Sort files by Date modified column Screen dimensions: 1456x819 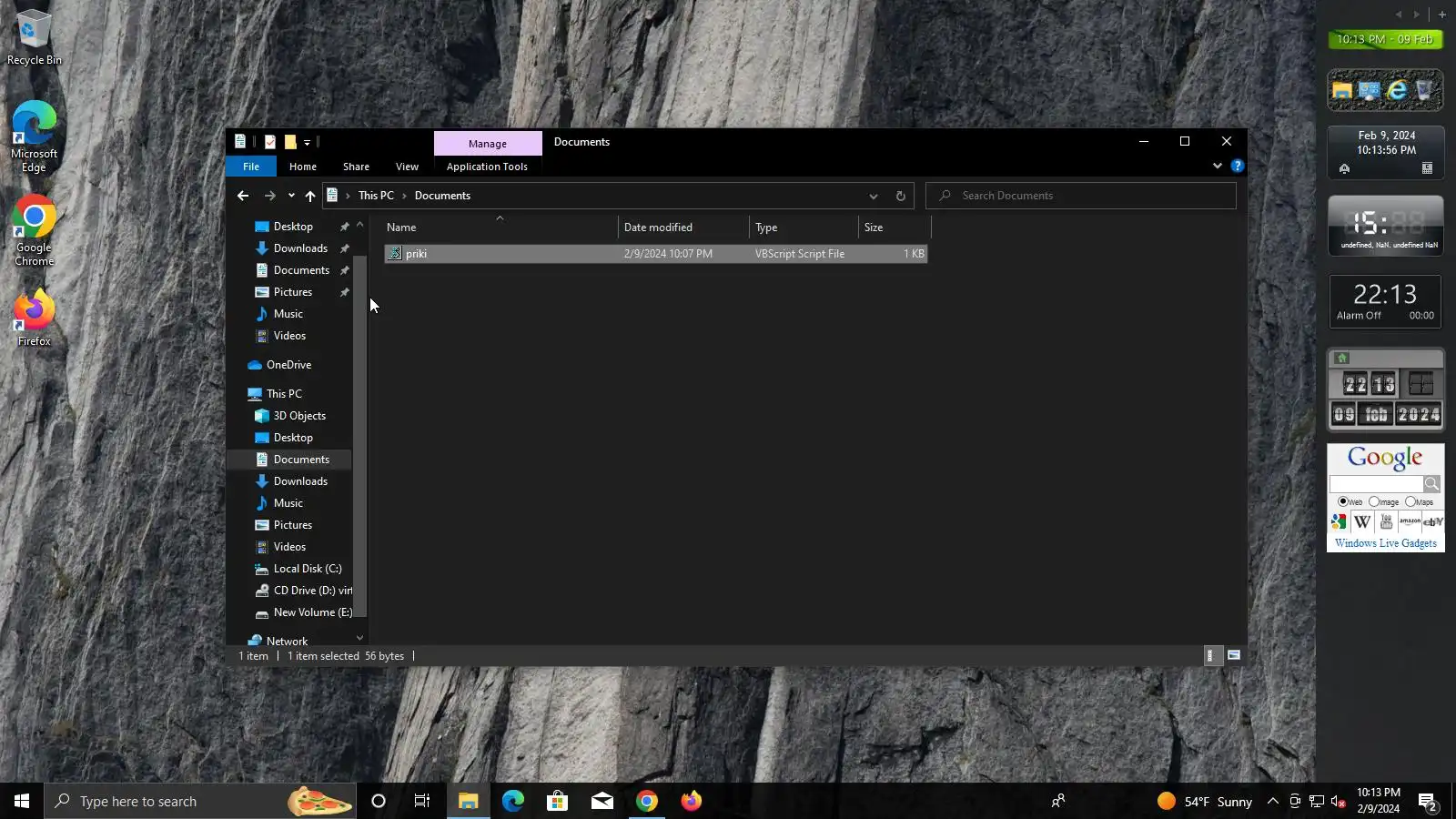click(x=683, y=227)
